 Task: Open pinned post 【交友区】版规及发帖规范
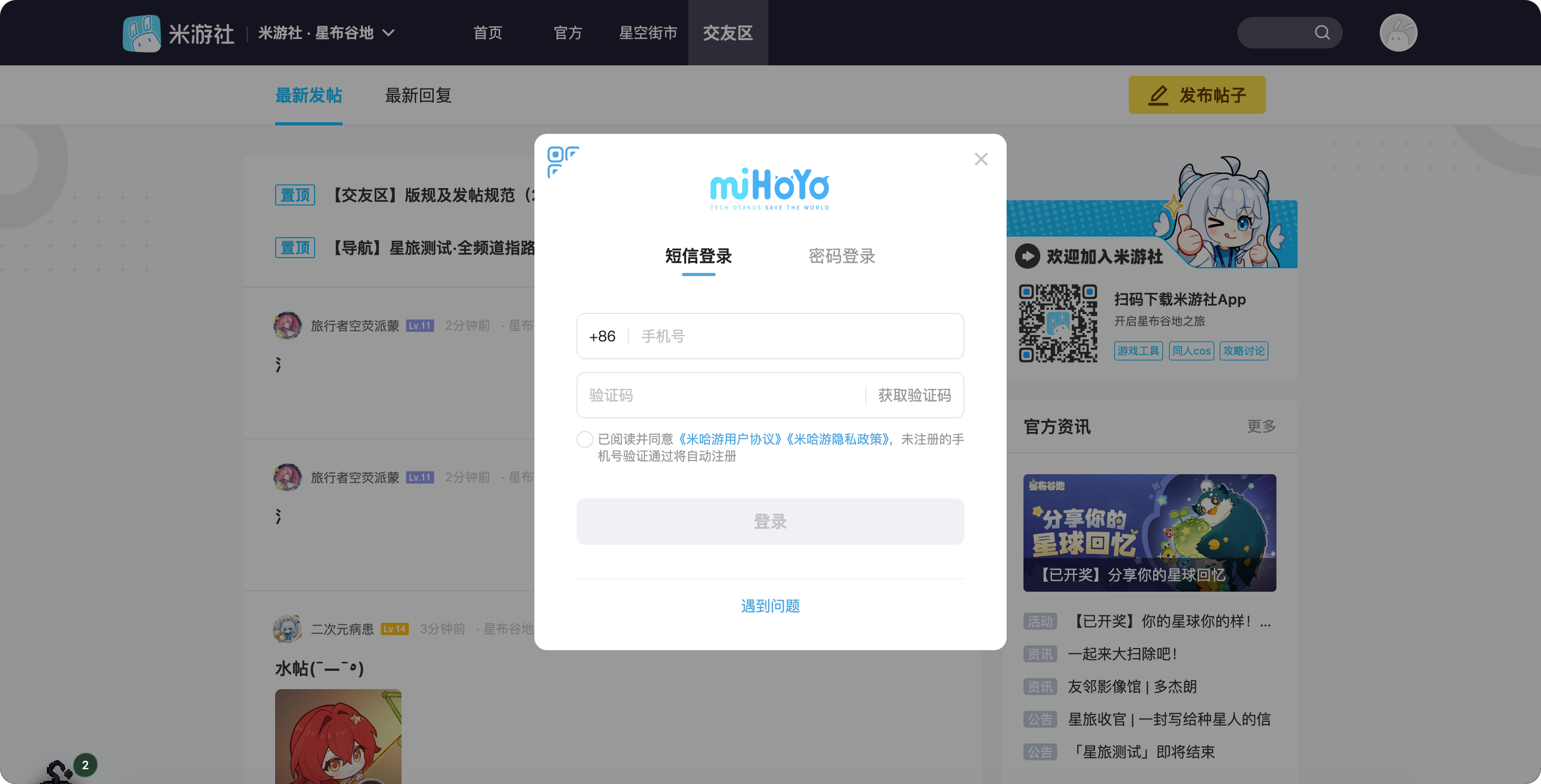click(x=432, y=195)
